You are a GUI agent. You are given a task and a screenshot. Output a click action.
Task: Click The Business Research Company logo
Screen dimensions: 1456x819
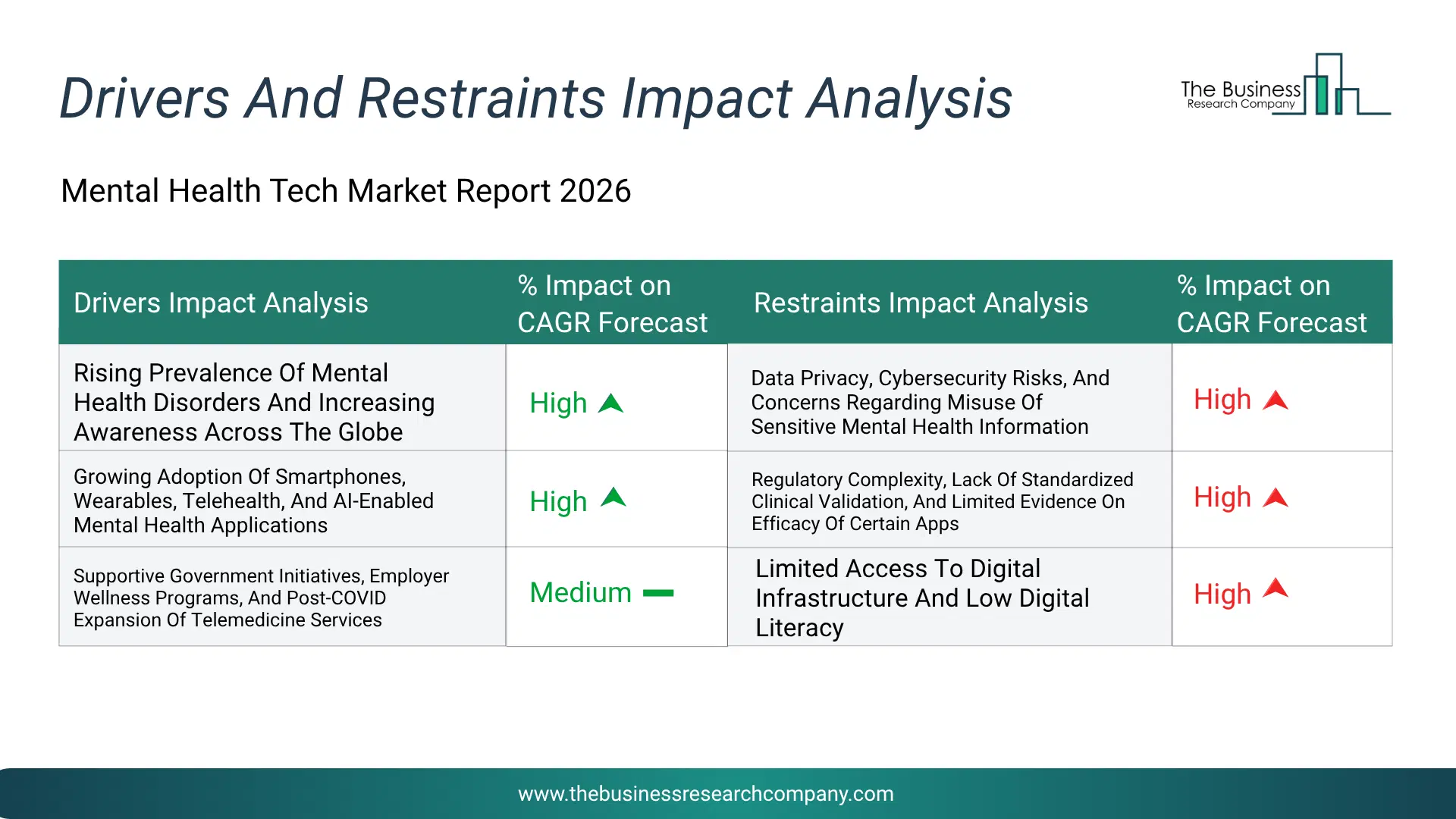pyautogui.click(x=1285, y=85)
